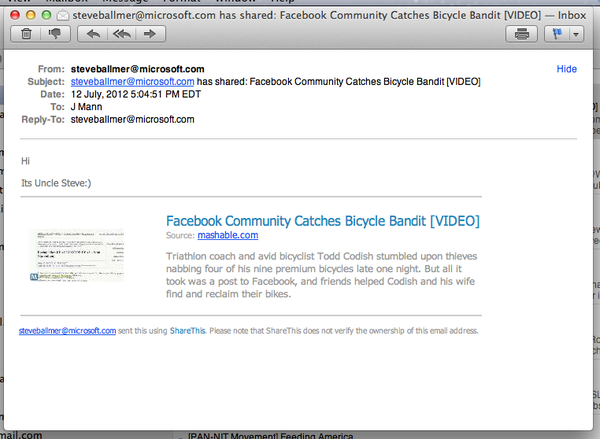
Task: Click Feeding America message in background inbox
Action: coord(270,436)
